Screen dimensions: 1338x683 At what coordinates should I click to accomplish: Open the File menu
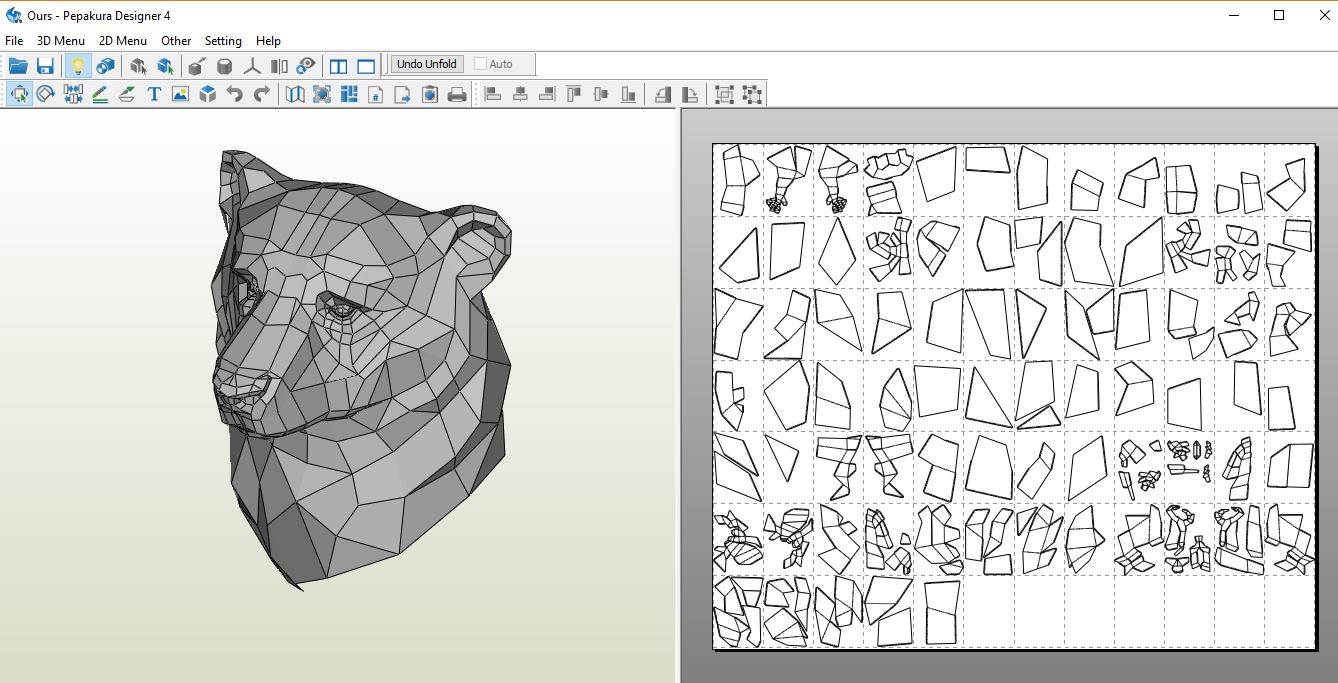(x=14, y=41)
